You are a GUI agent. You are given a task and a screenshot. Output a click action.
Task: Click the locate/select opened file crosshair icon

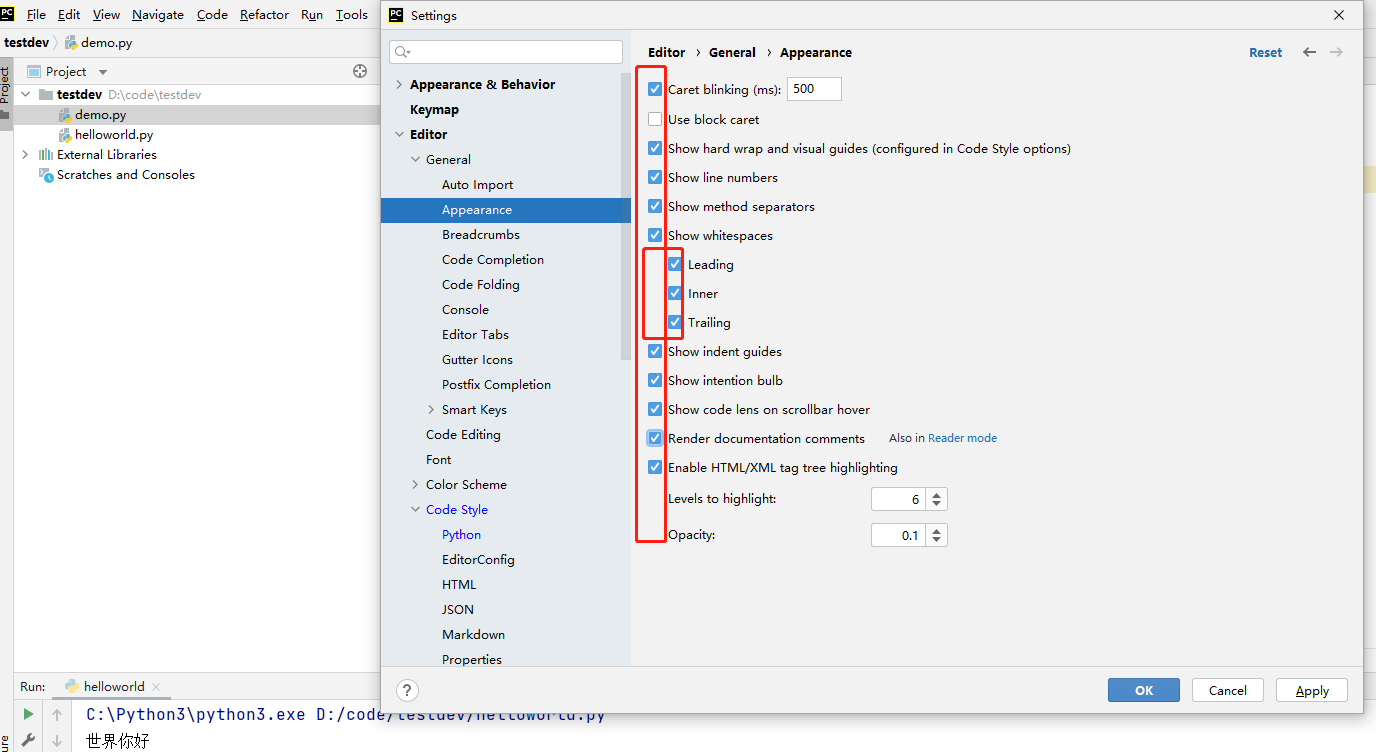point(360,71)
